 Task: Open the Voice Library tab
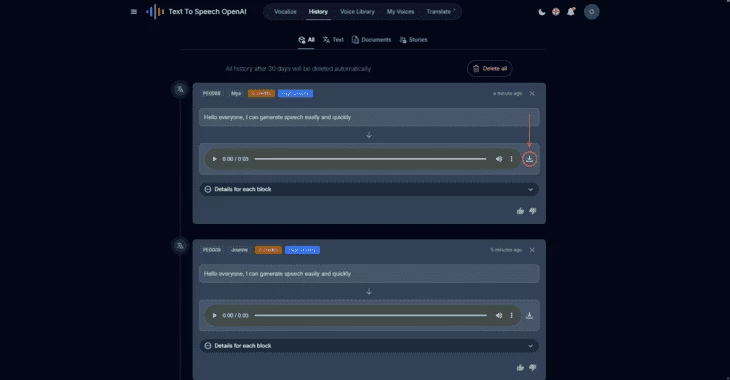[357, 12]
